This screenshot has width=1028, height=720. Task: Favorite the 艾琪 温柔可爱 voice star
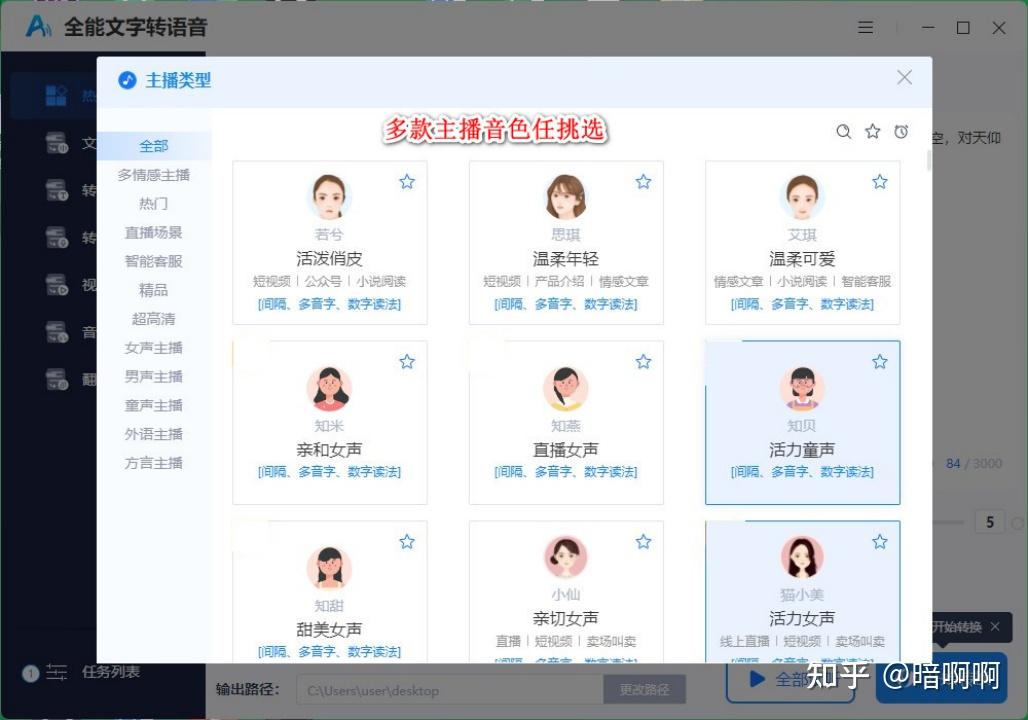coord(880,182)
